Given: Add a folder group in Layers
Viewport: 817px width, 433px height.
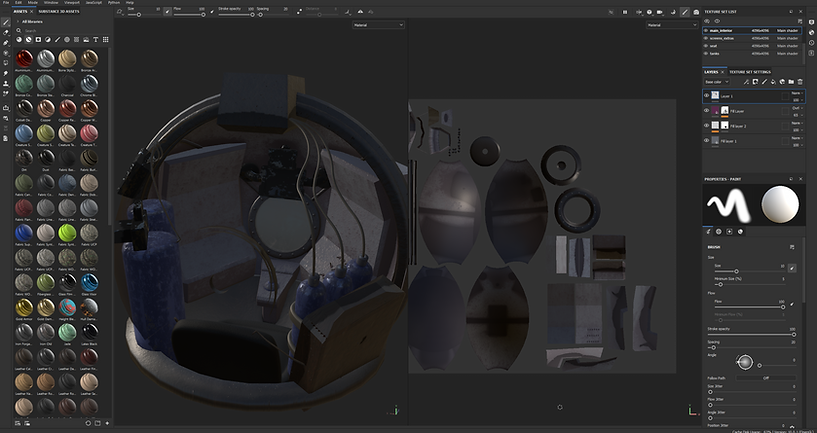Looking at the screenshot, I should click(791, 82).
